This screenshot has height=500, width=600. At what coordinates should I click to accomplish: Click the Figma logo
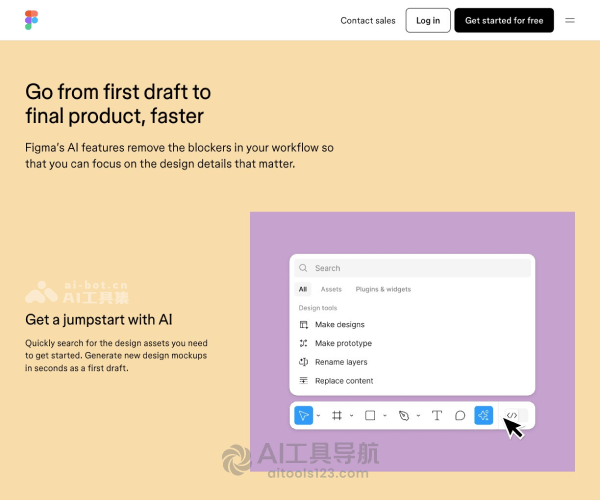tap(31, 20)
